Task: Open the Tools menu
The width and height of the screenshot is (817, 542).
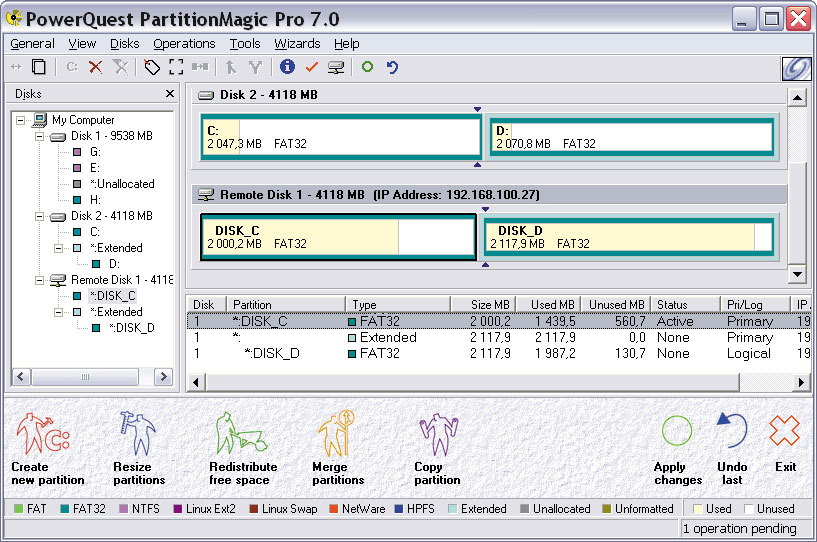Action: tap(245, 44)
